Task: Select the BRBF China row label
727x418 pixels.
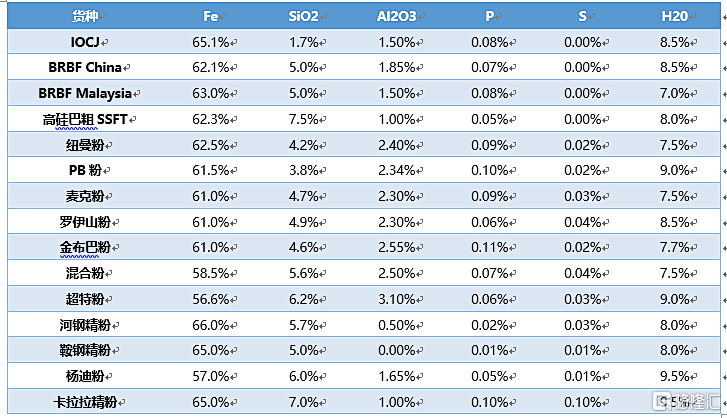Action: (x=85, y=68)
